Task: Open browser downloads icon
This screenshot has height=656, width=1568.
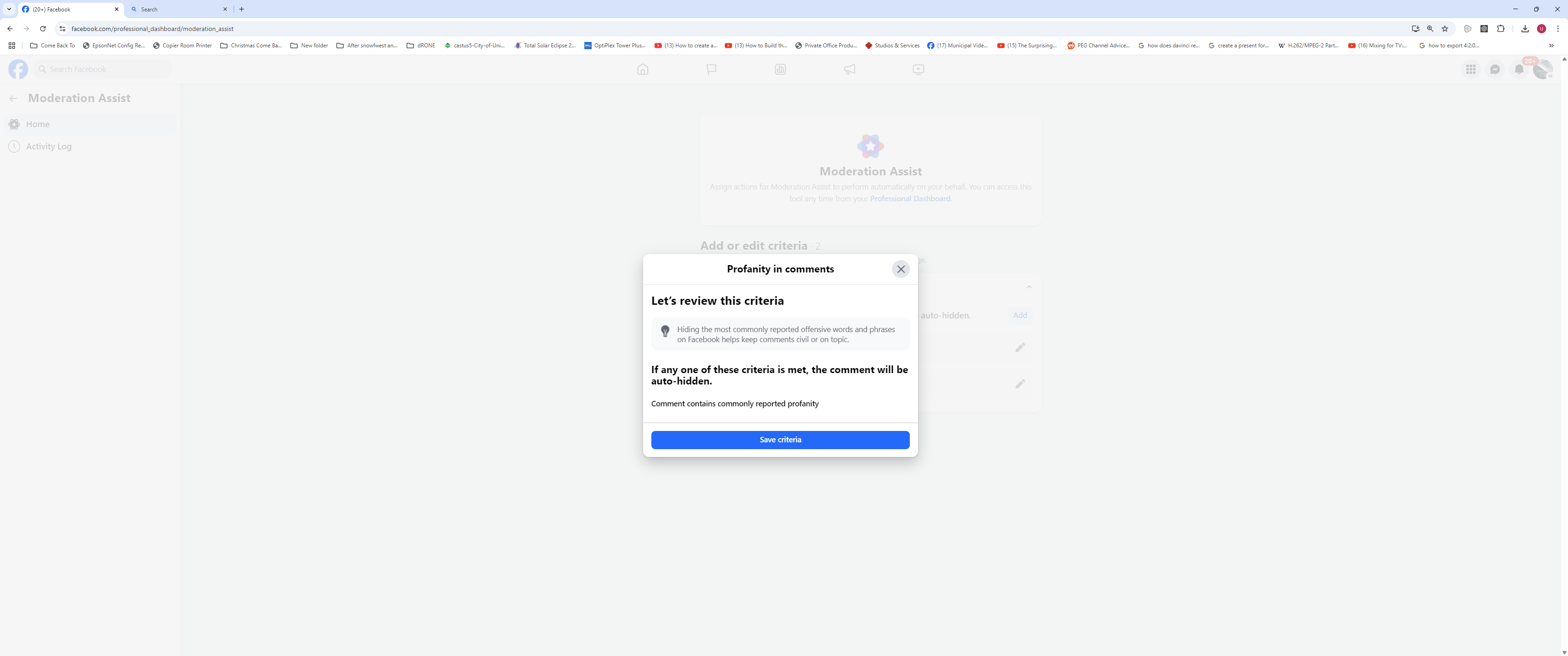Action: (x=1526, y=29)
